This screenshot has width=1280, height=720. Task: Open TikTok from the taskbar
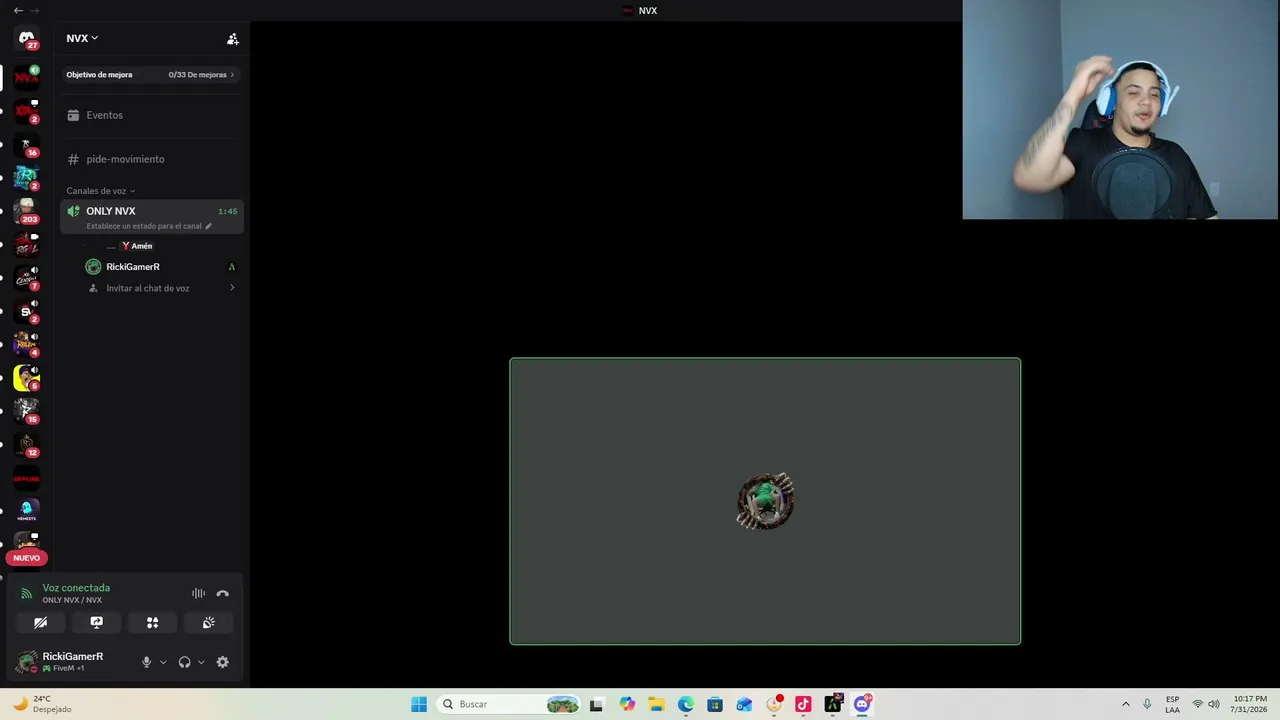pyautogui.click(x=803, y=704)
